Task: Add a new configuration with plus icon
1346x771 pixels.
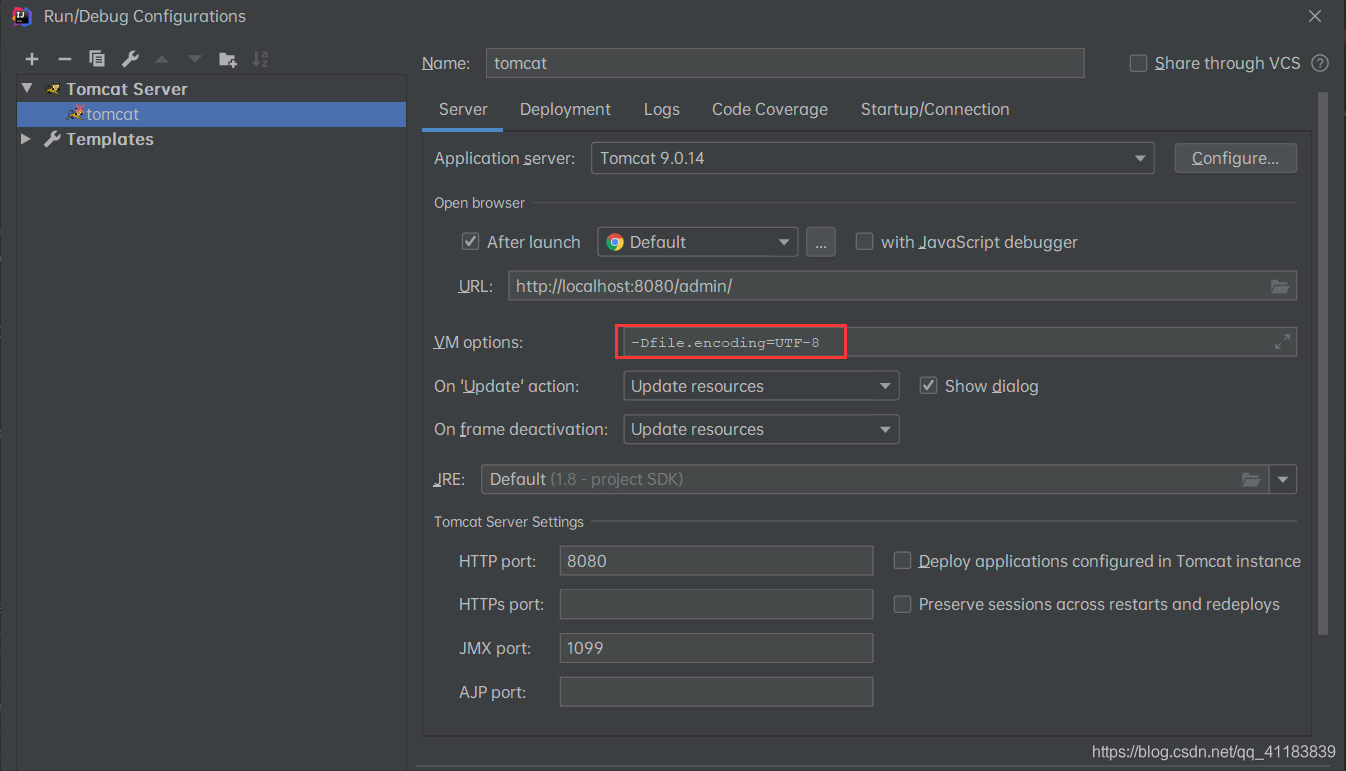Action: [x=32, y=59]
